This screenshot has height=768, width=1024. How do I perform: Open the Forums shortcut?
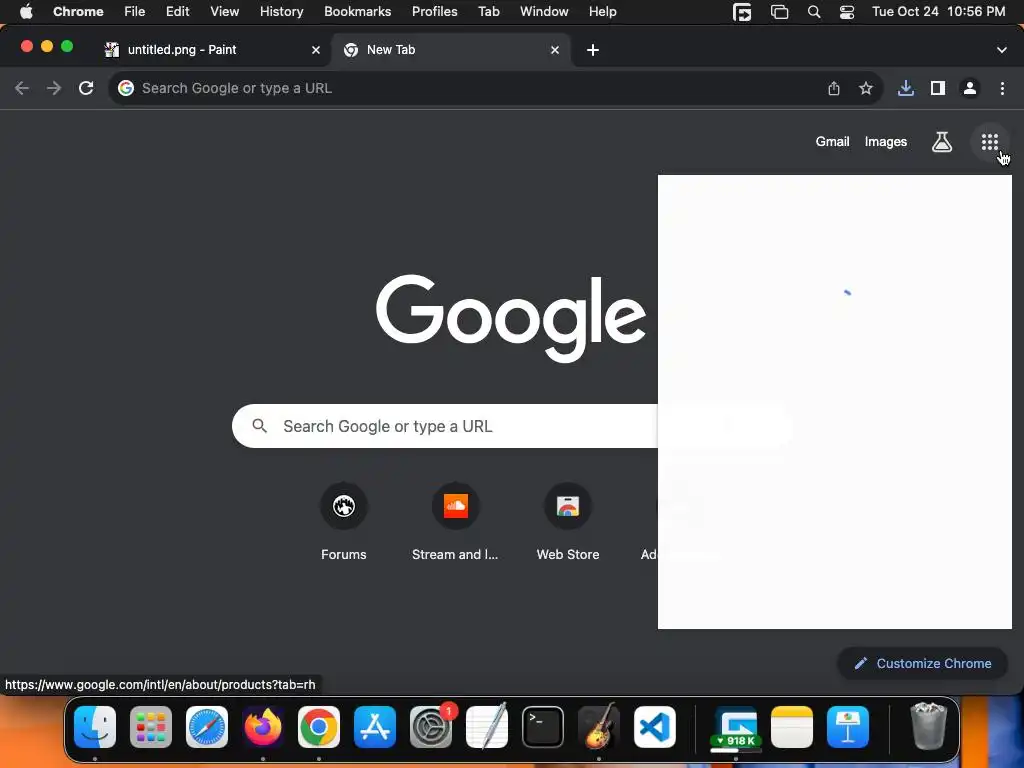pyautogui.click(x=344, y=522)
